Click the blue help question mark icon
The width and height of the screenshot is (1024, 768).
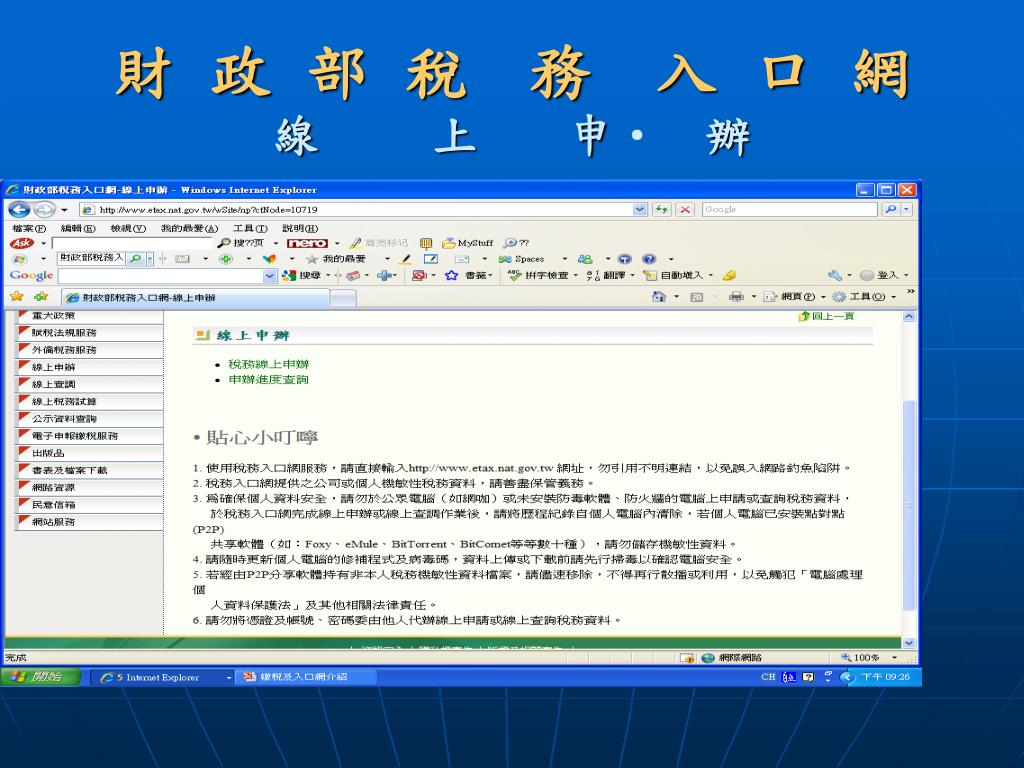[x=648, y=259]
